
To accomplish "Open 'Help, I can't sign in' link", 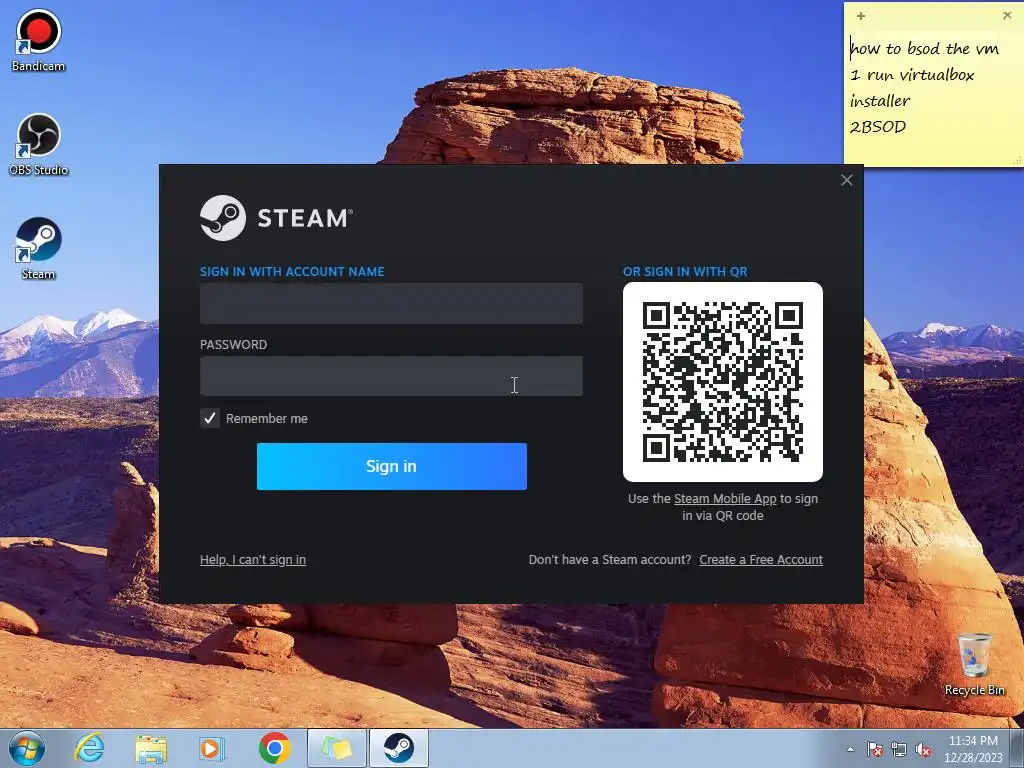I will tap(253, 560).
